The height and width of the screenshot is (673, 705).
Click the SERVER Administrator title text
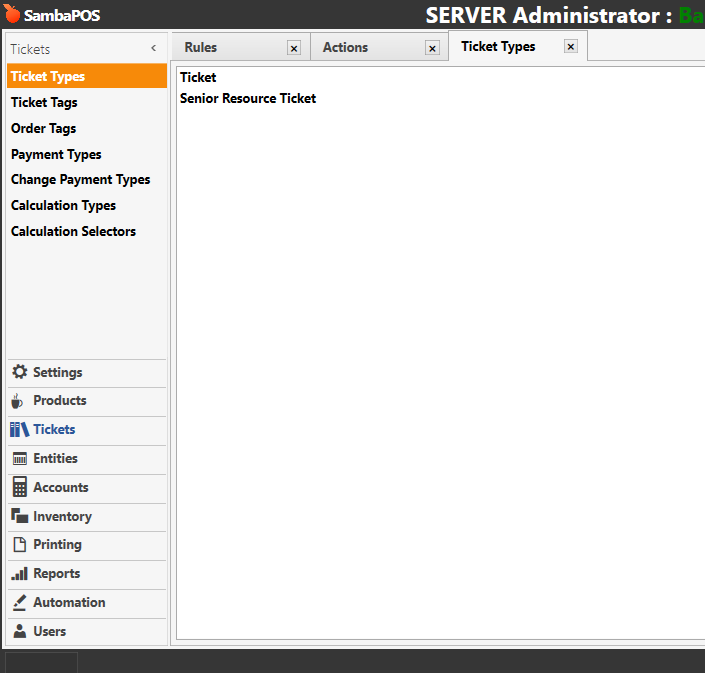coord(549,15)
